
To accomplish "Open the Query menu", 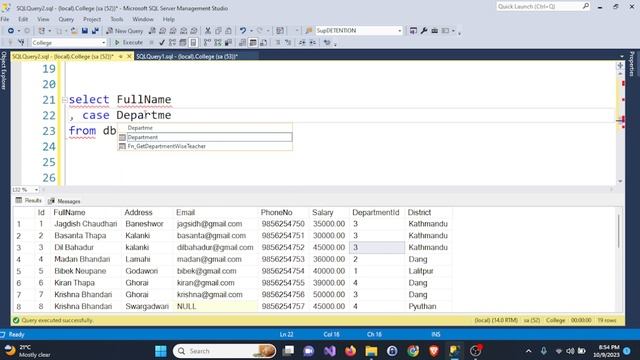I will coord(66,19).
